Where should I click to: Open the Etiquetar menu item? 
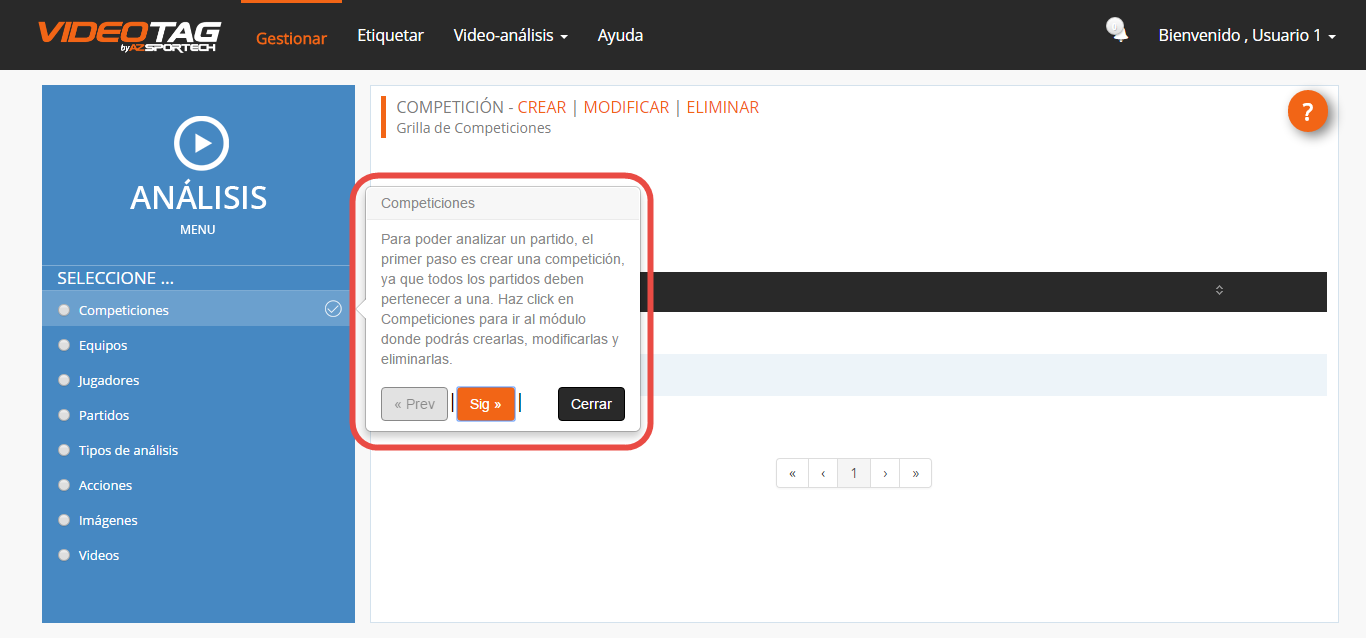[x=390, y=36]
